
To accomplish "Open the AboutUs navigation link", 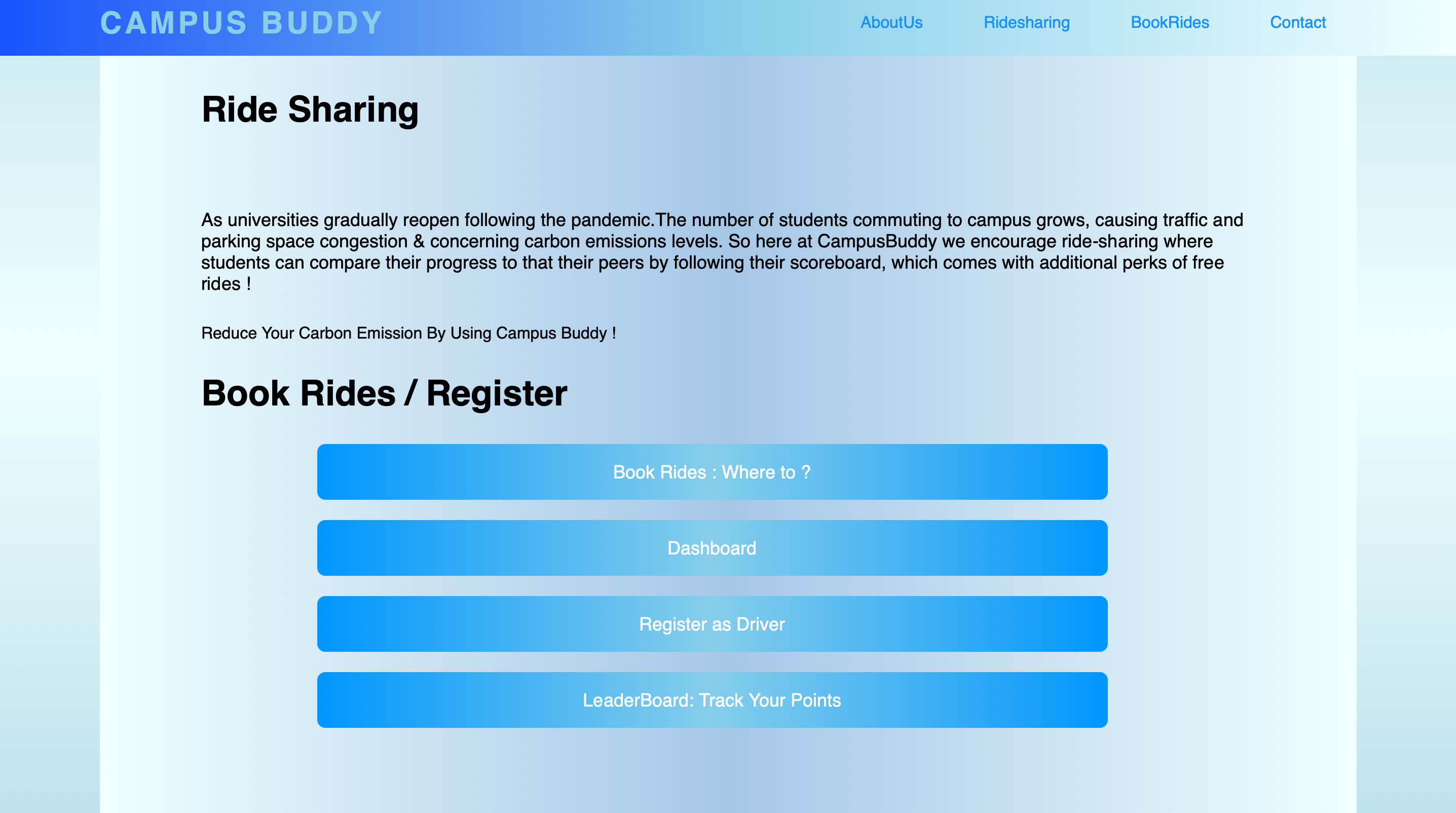I will click(x=891, y=23).
